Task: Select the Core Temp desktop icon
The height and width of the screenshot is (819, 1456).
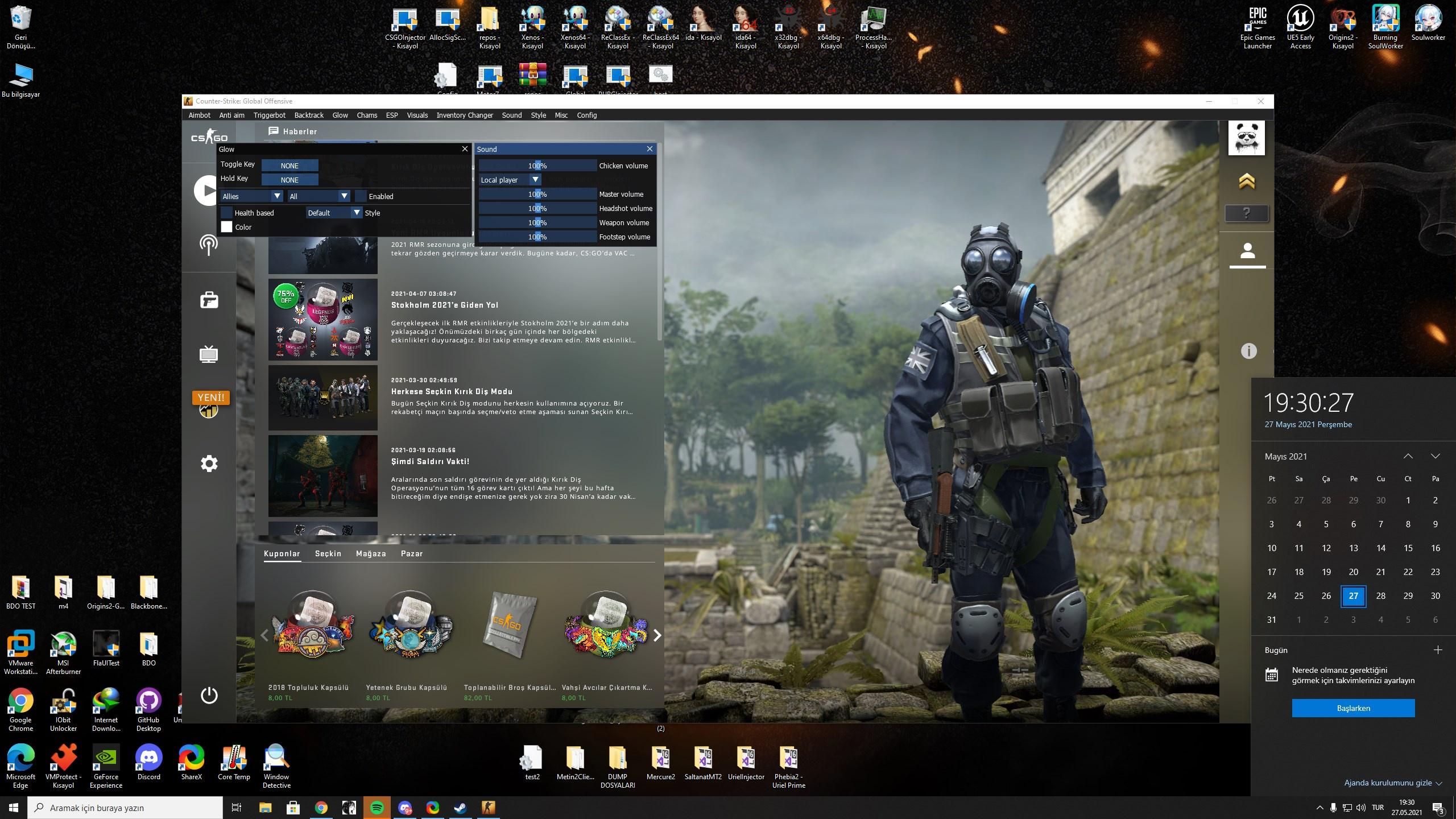Action: click(x=234, y=763)
